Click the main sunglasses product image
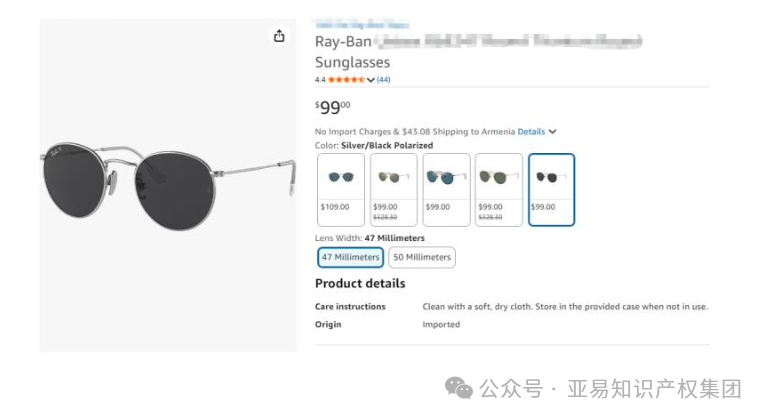The image size is (766, 419). (x=167, y=185)
